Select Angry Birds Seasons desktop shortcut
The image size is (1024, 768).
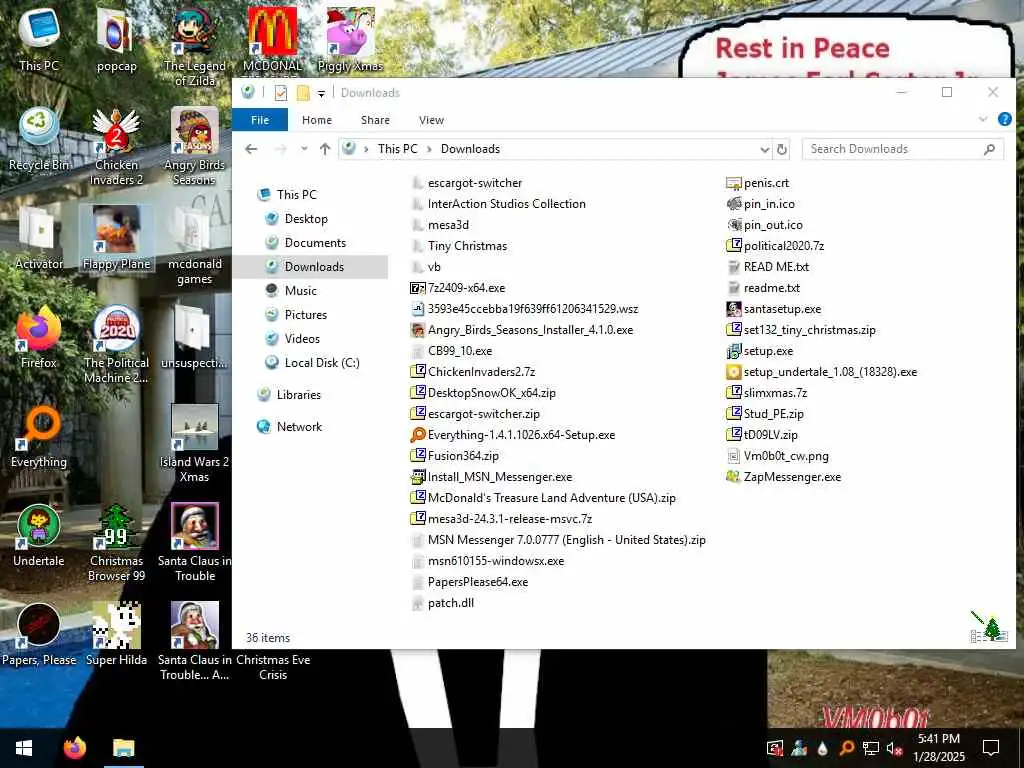click(194, 147)
